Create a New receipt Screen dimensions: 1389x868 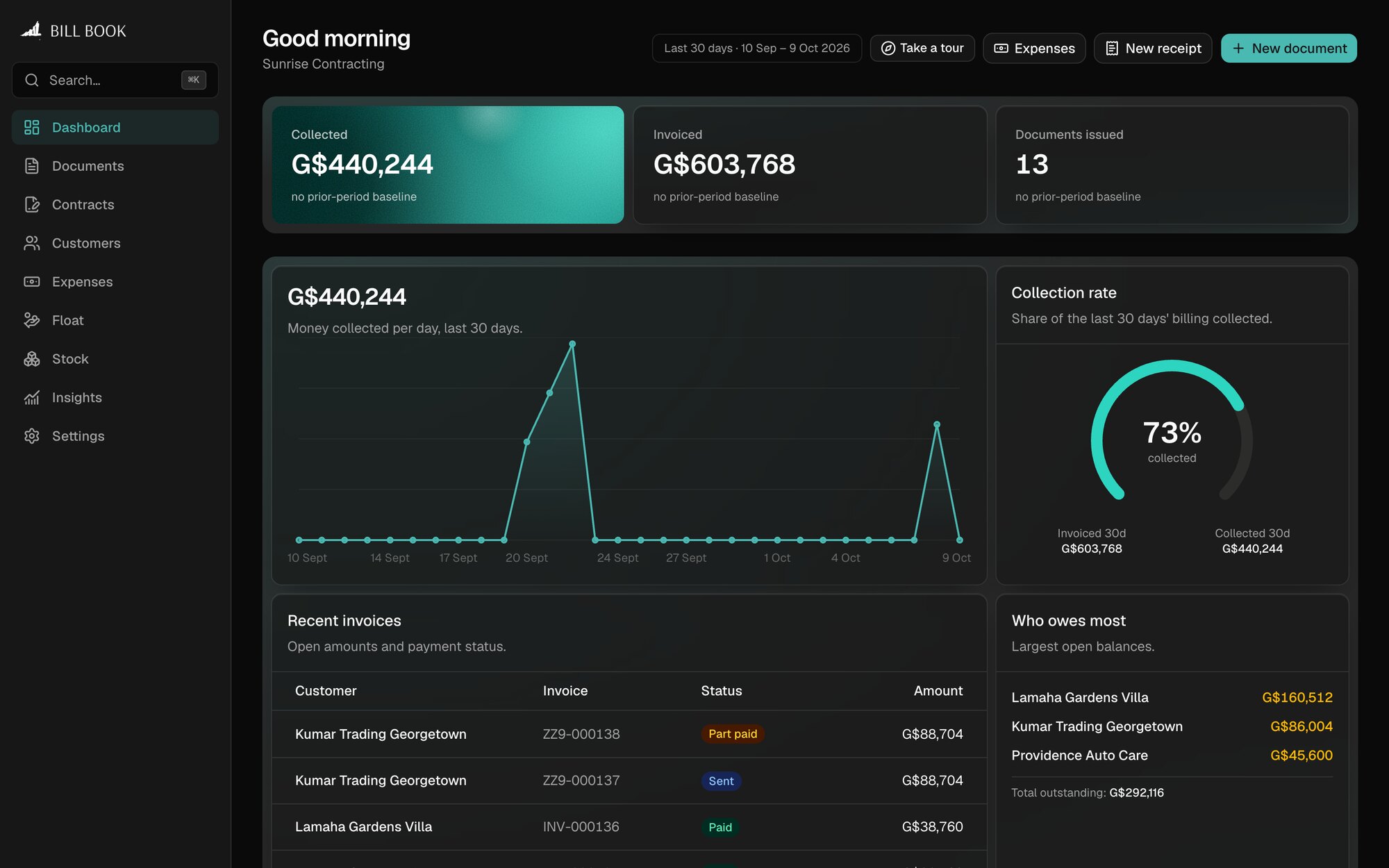(x=1153, y=48)
